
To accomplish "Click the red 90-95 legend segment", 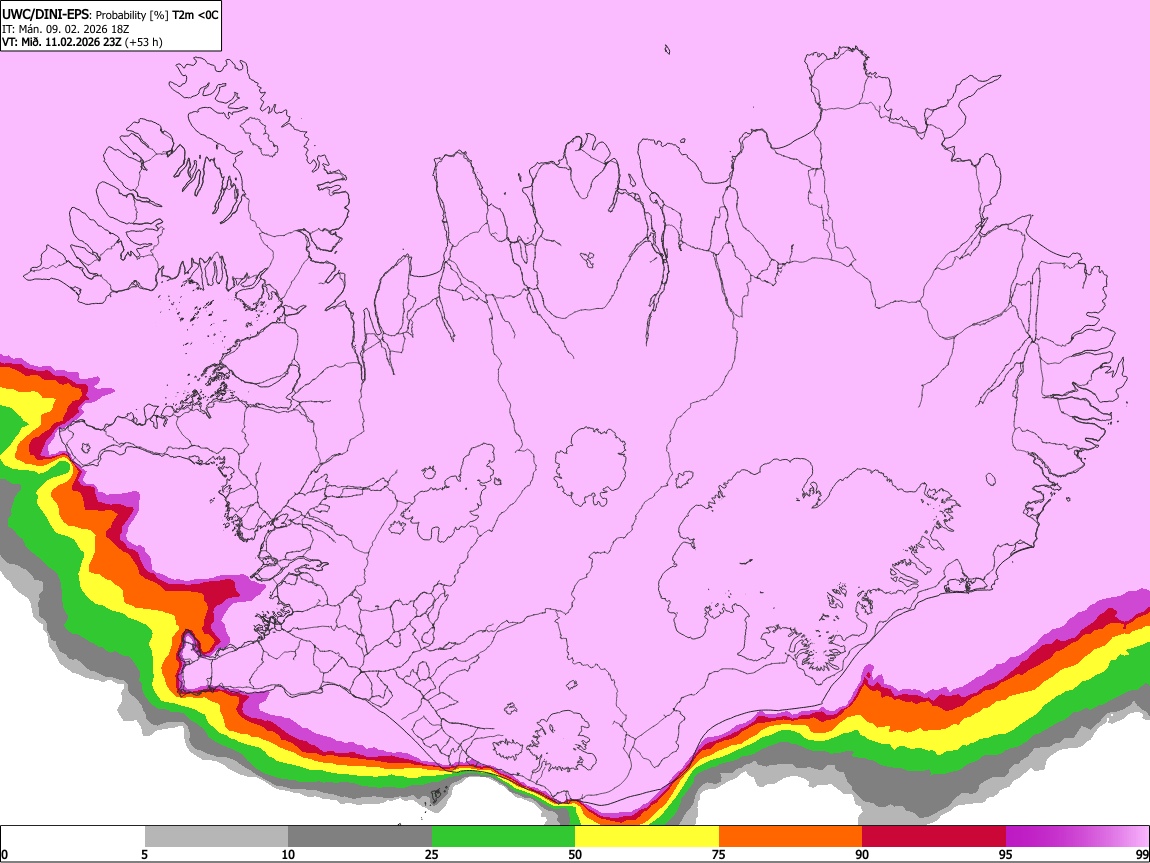I will pos(934,836).
